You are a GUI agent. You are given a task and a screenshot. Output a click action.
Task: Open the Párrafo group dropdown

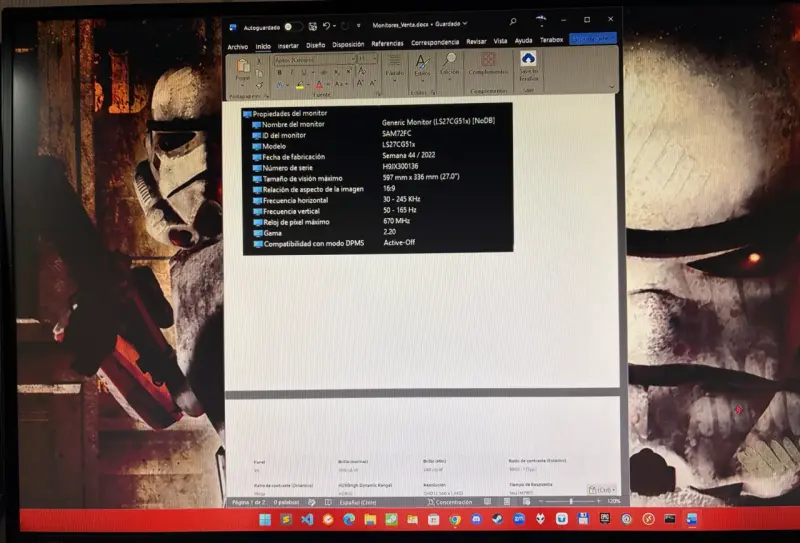(394, 69)
